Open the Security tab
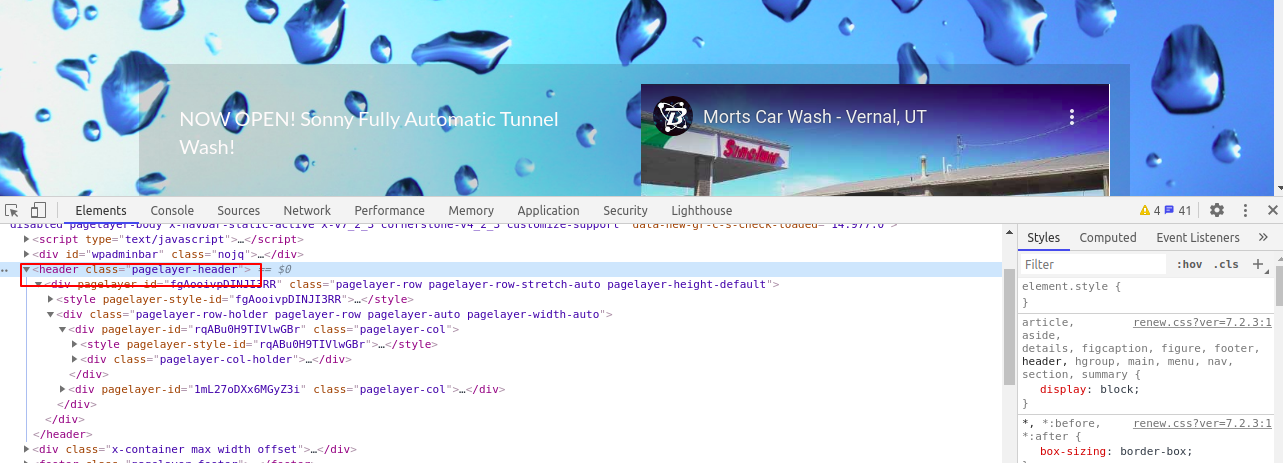 coord(626,210)
